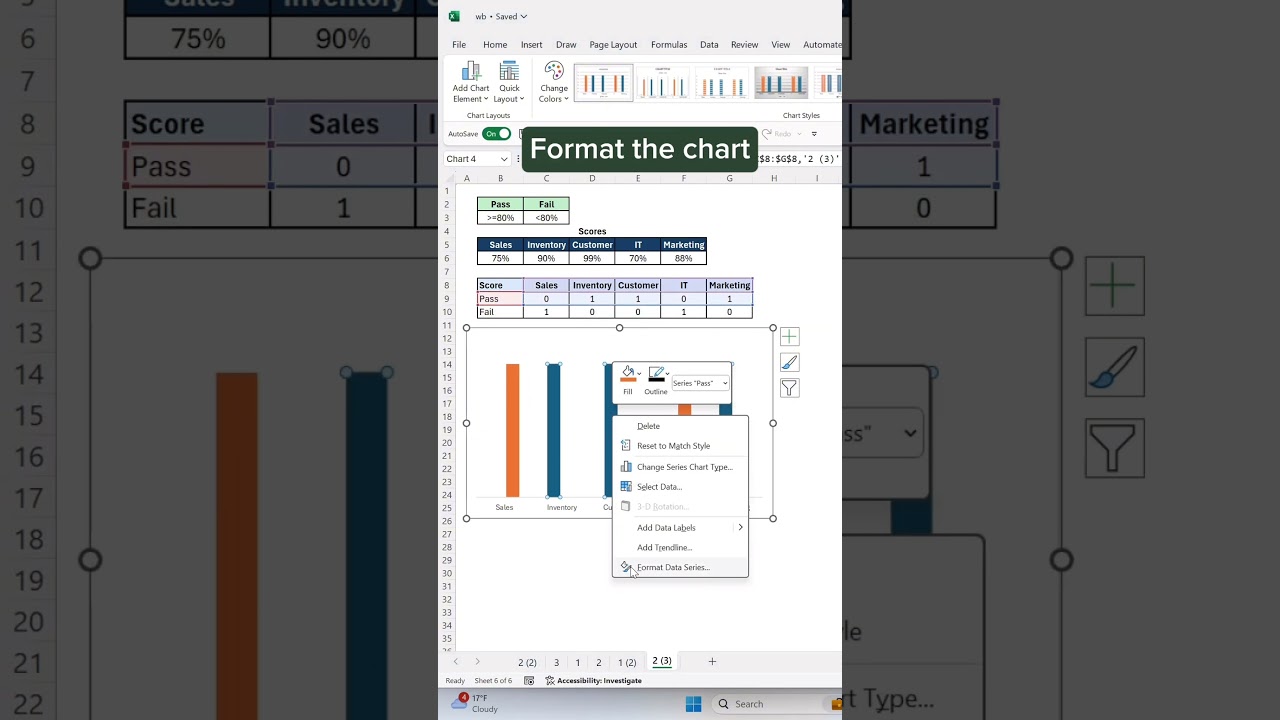This screenshot has height=720, width=1280.
Task: Select the cell showing >=80%
Action: (x=500, y=217)
